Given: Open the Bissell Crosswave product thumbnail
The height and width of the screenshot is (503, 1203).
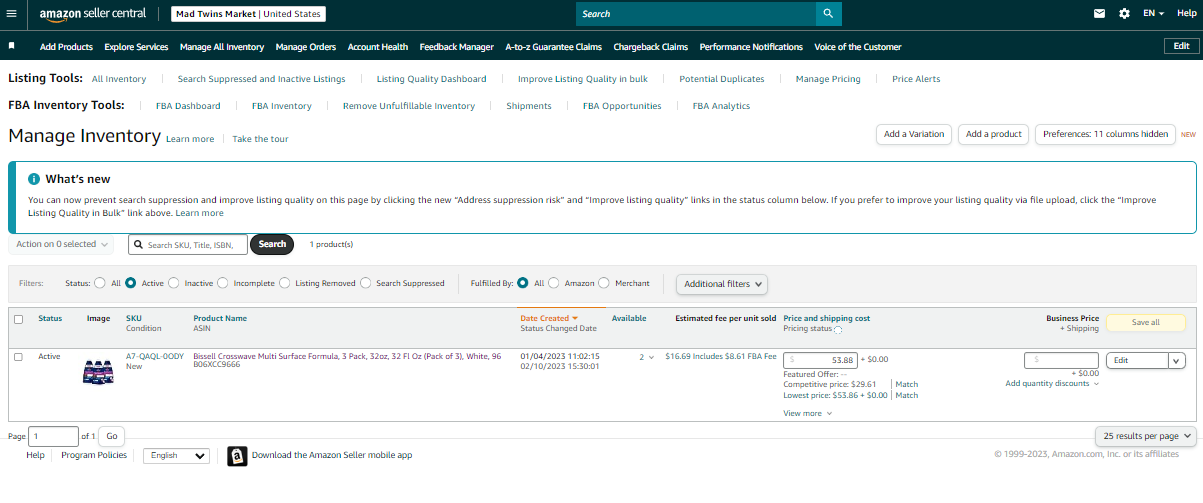Looking at the screenshot, I should pos(99,373).
